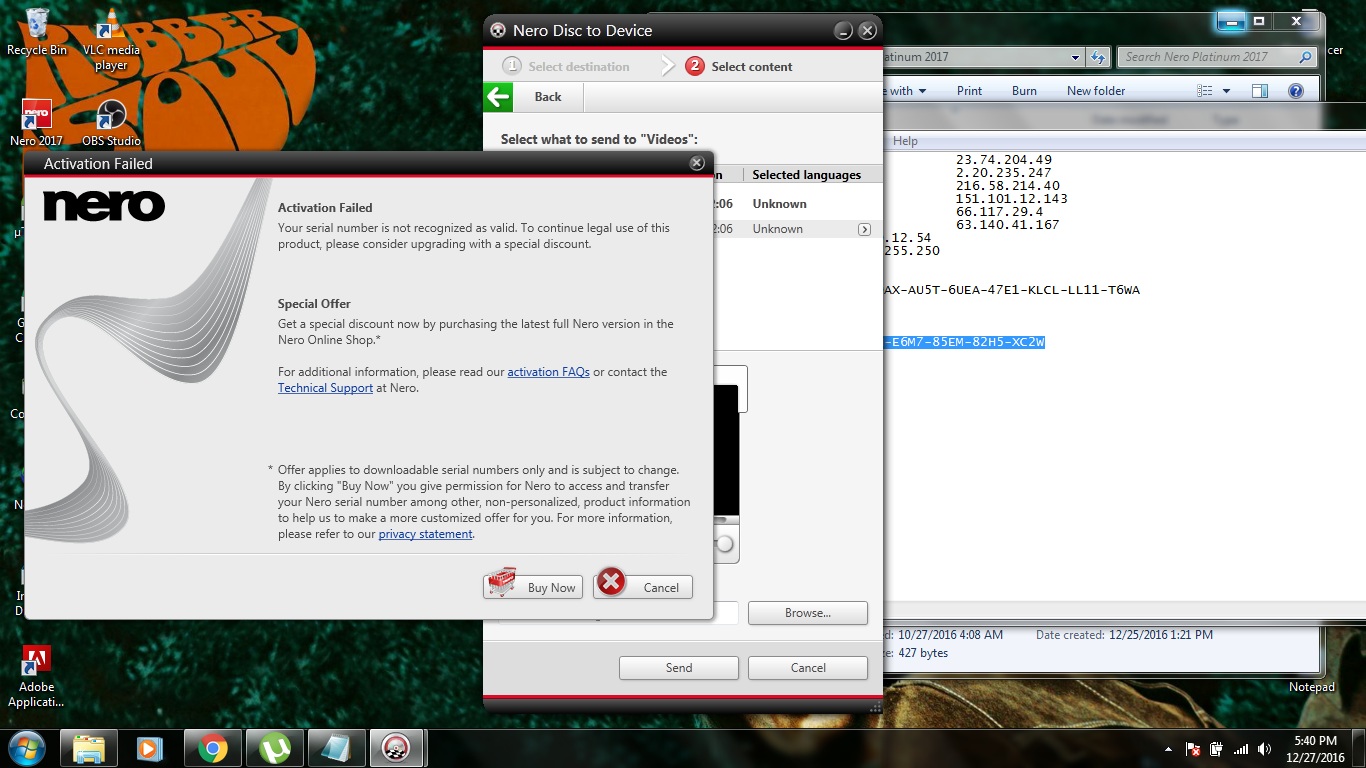Click Cancel in Nero Disc to Device window
Viewport: 1366px width, 768px height.
pyautogui.click(x=808, y=668)
